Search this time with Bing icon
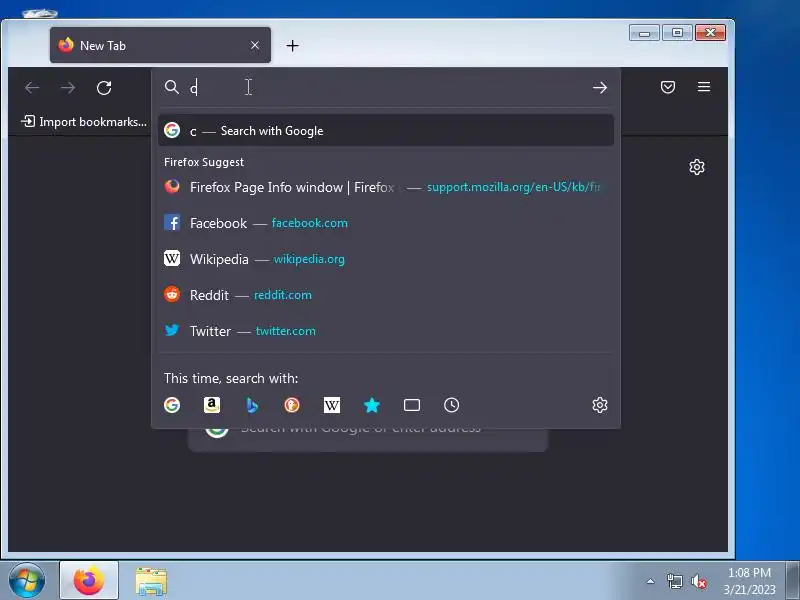The image size is (800, 600). 252,405
